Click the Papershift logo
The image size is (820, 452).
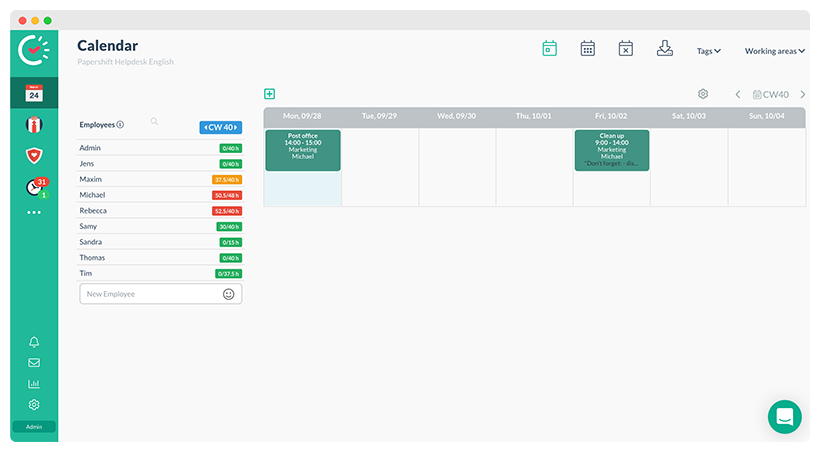coord(34,50)
